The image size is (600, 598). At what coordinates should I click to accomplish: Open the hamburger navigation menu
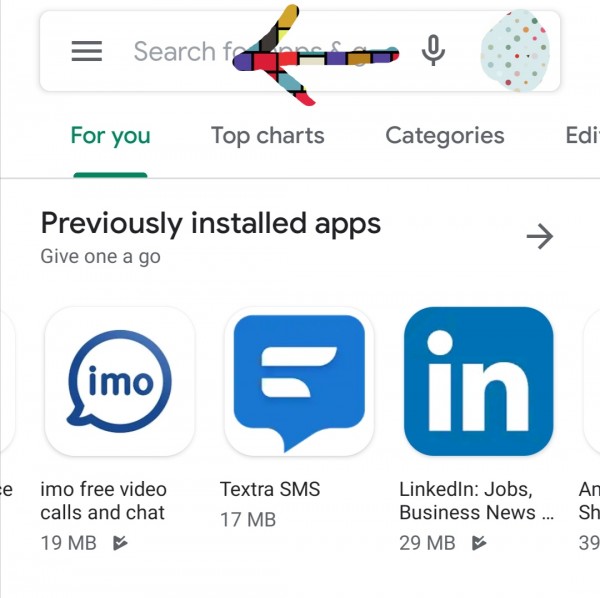pos(87,51)
